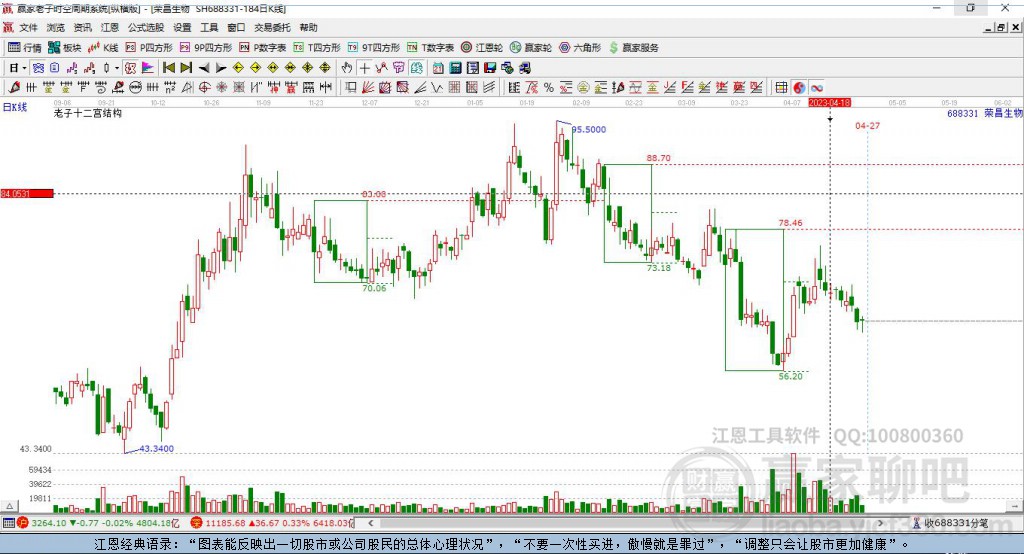Screen dimensions: 1024x554
Task: Click the 老子十二宫结构 indicator label
Action: 88,113
